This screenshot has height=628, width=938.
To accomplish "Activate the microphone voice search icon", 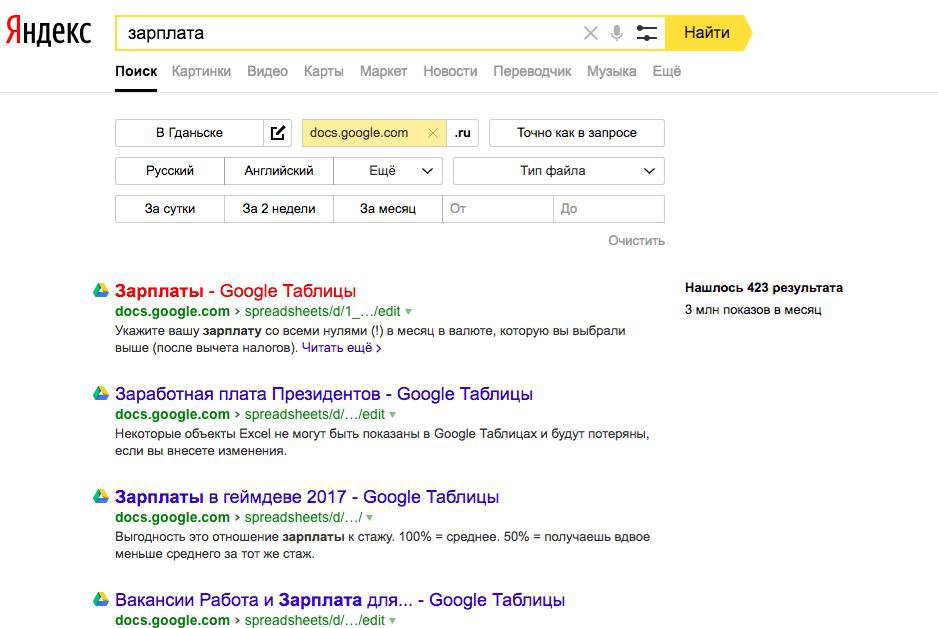I will coord(617,33).
